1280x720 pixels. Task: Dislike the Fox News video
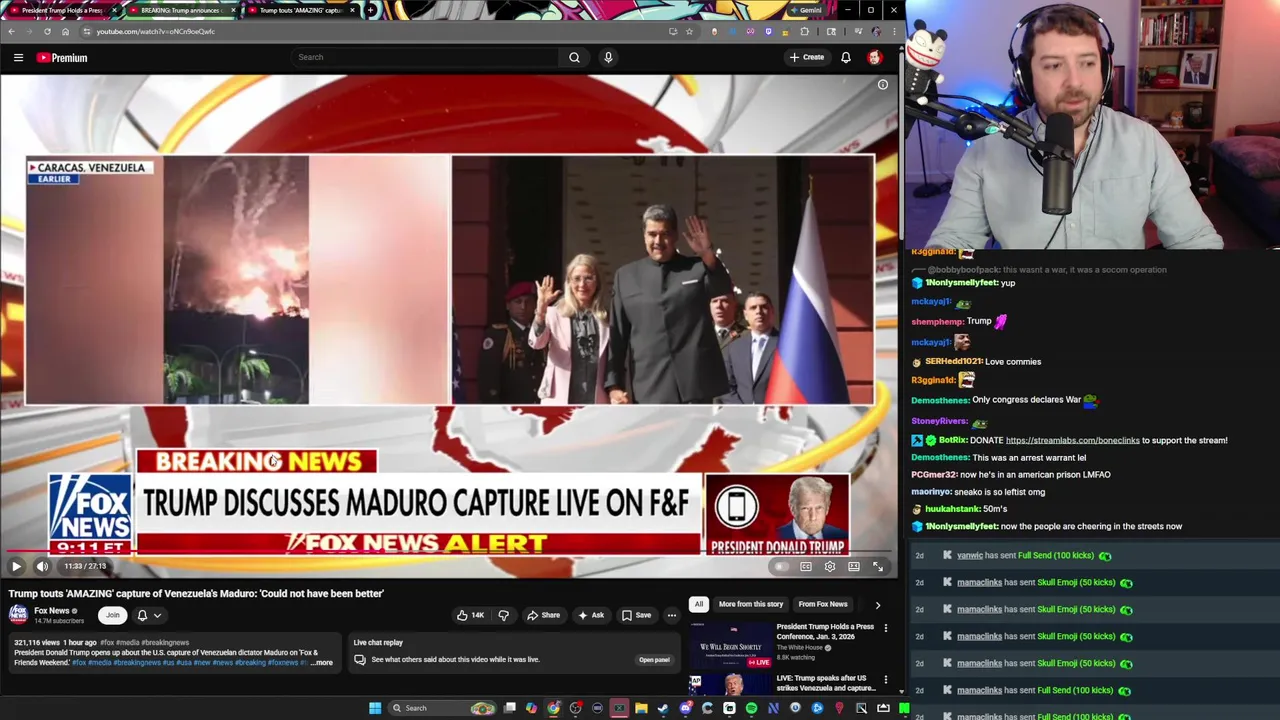(503, 615)
